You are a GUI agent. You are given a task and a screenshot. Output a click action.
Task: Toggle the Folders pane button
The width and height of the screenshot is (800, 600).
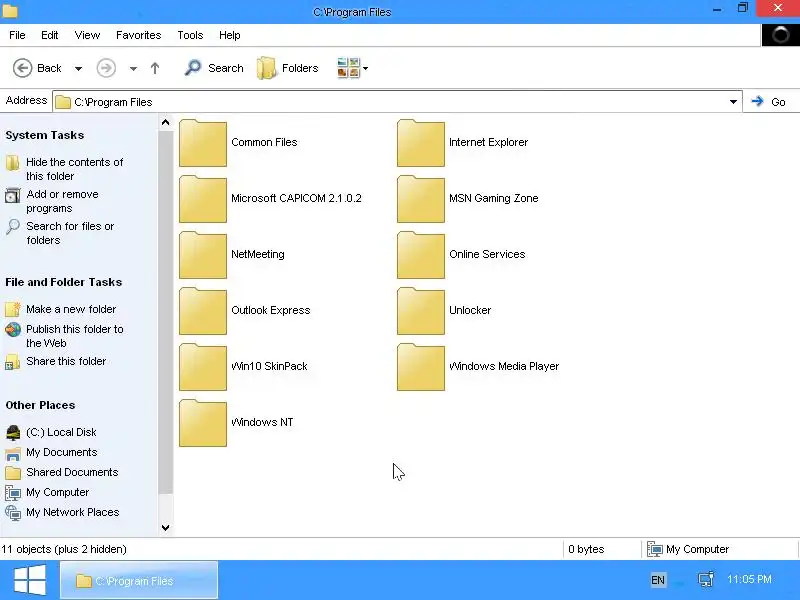287,68
